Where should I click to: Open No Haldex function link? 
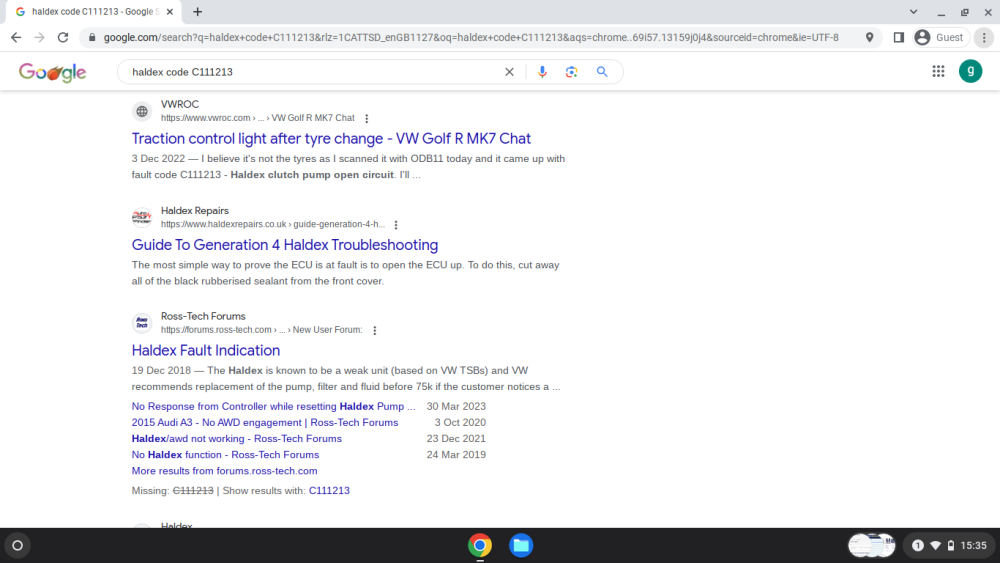[225, 455]
